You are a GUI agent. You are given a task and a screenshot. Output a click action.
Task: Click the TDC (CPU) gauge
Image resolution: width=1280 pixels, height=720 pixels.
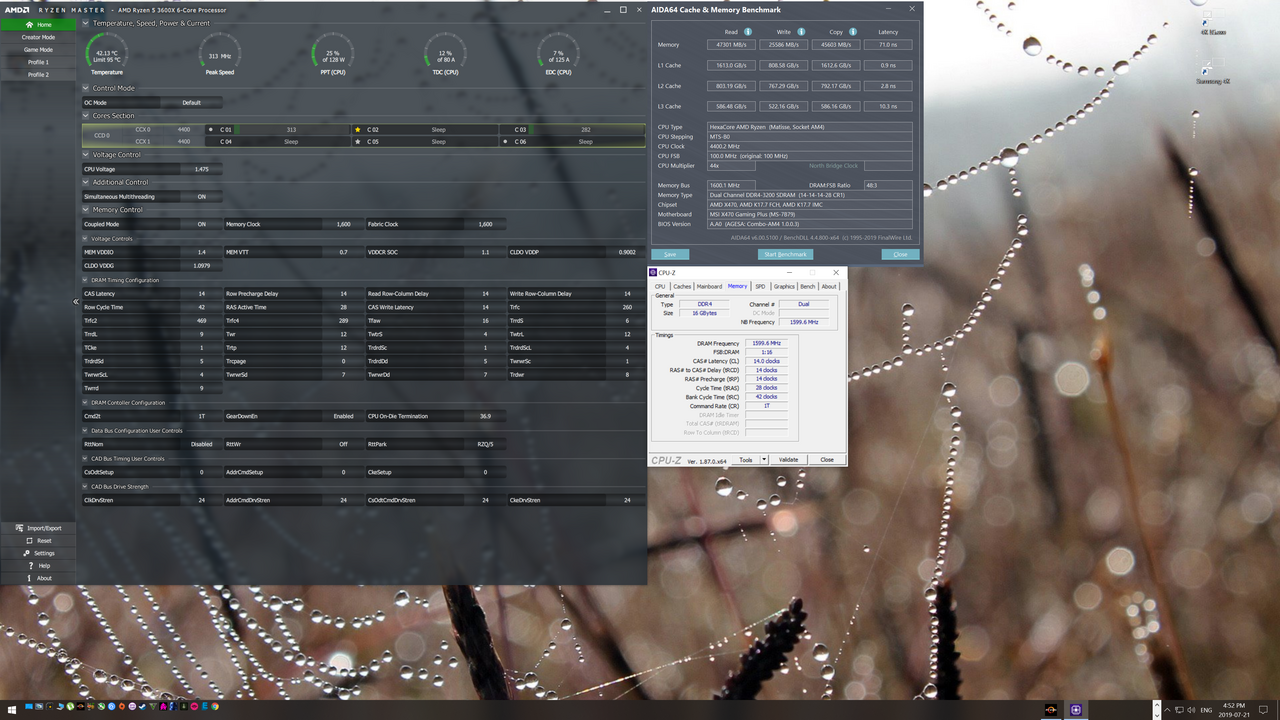tap(445, 55)
